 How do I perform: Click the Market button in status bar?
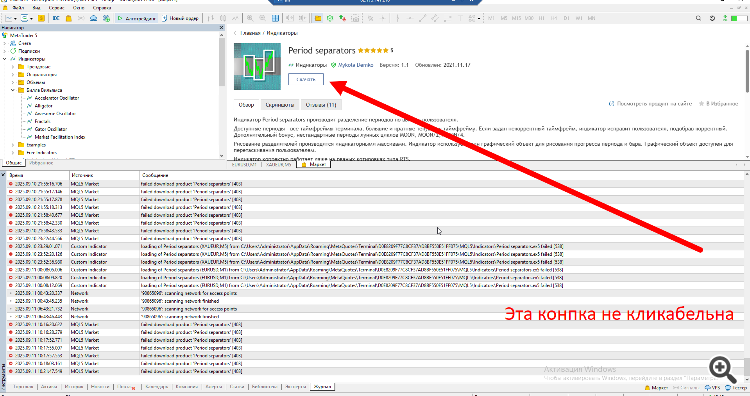[x=657, y=388]
